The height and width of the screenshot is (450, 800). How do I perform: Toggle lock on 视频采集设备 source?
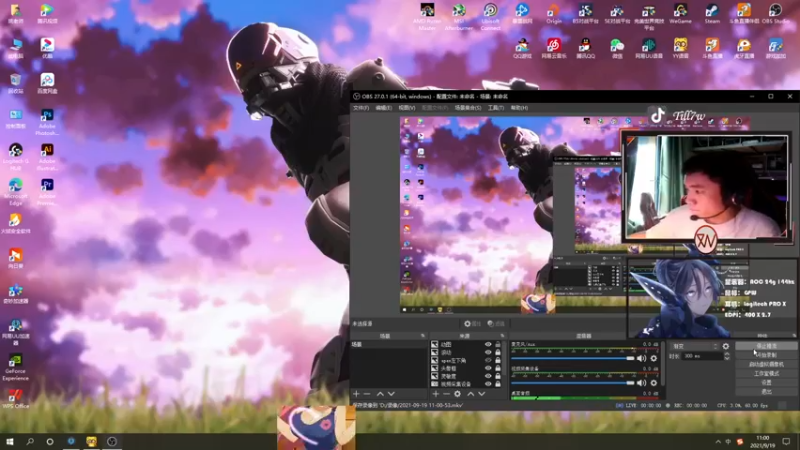pyautogui.click(x=498, y=384)
